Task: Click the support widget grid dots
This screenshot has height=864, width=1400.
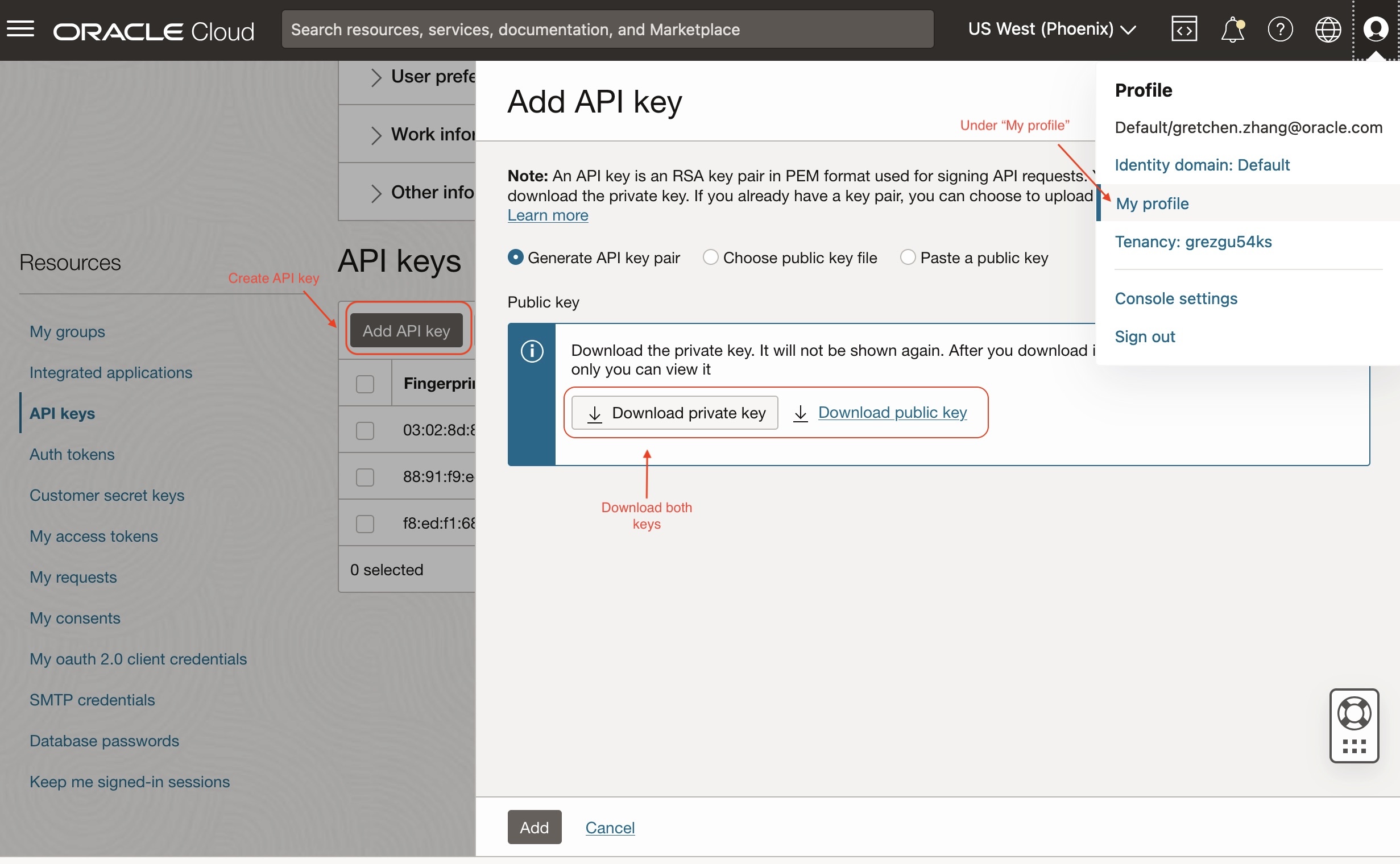Action: point(1355,746)
